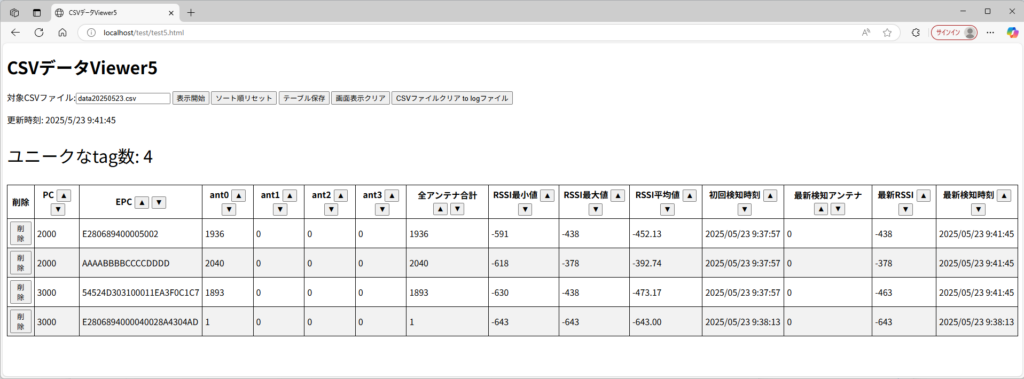
Task: Sort PC column descending with down arrow
Action: 57,210
